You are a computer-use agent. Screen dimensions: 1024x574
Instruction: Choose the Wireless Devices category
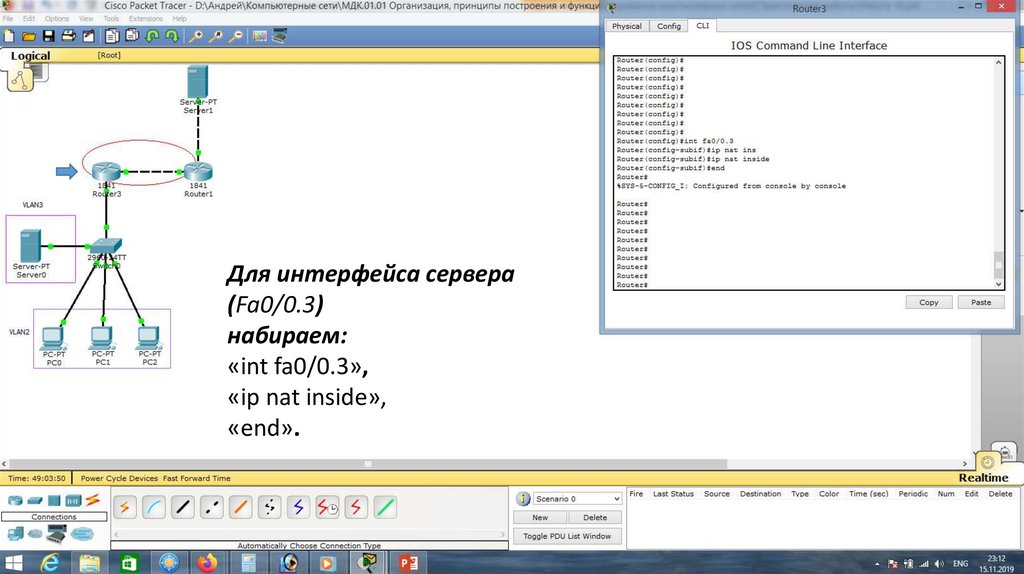click(73, 501)
